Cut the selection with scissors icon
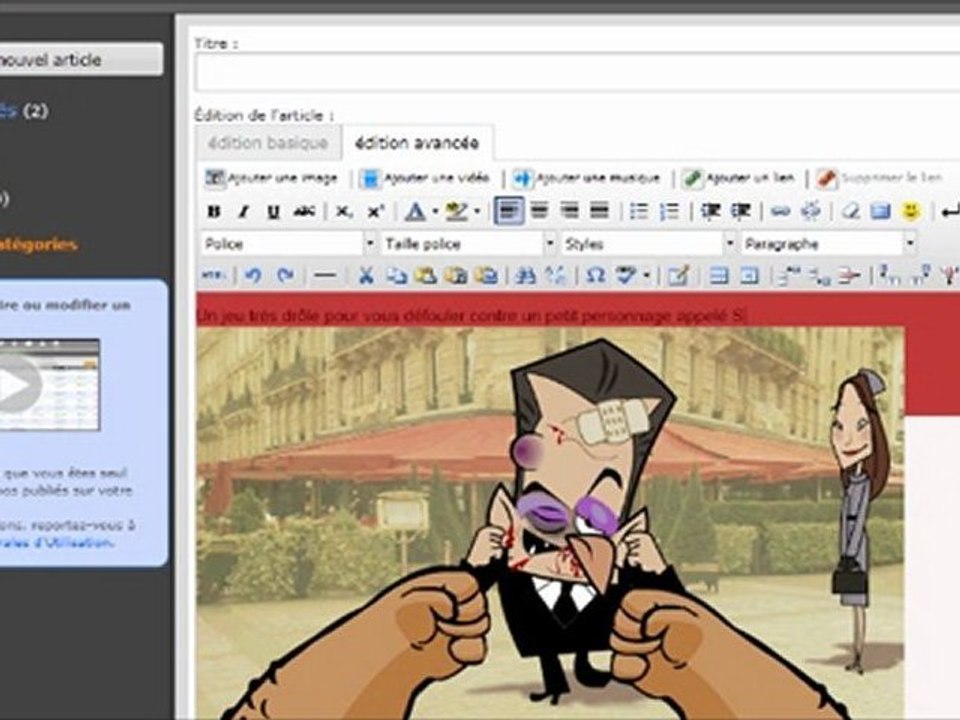Image resolution: width=960 pixels, height=720 pixels. point(366,276)
